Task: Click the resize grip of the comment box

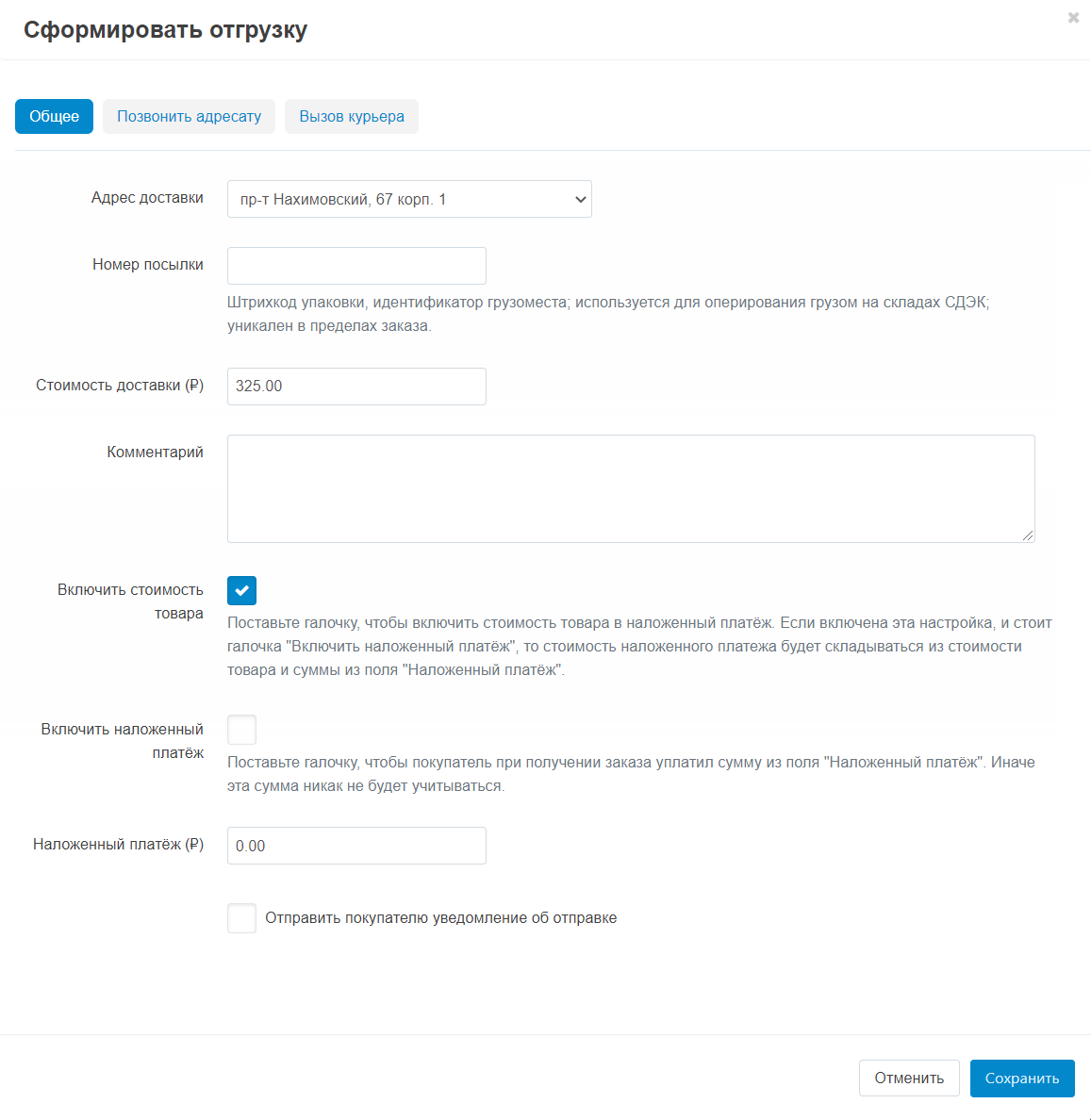Action: [1028, 535]
